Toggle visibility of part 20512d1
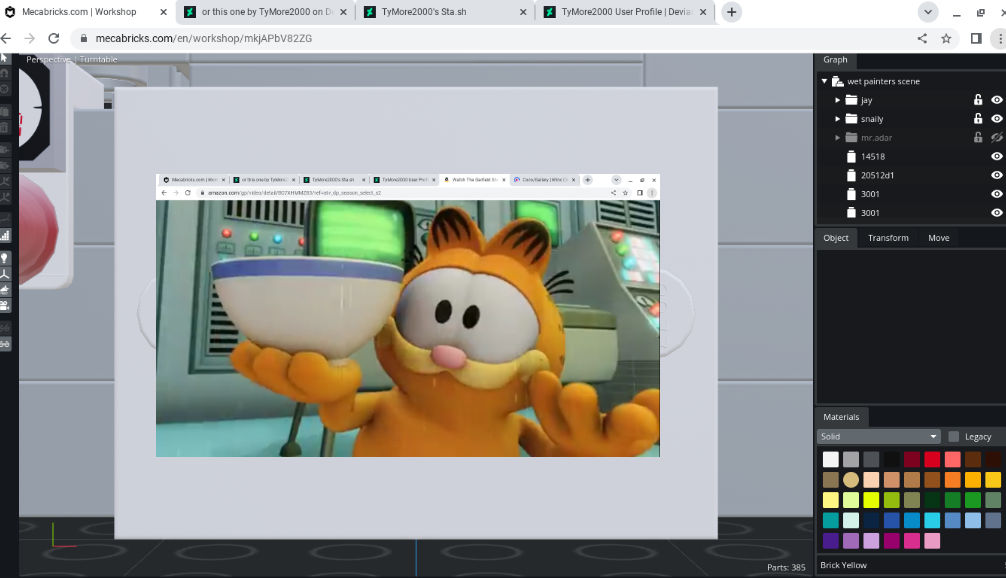 pyautogui.click(x=996, y=174)
